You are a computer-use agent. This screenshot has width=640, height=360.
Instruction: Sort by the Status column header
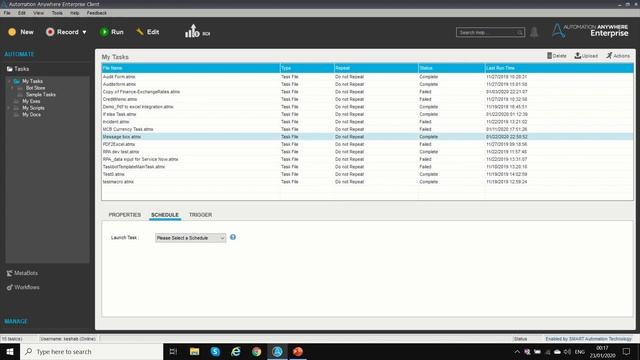(x=451, y=68)
